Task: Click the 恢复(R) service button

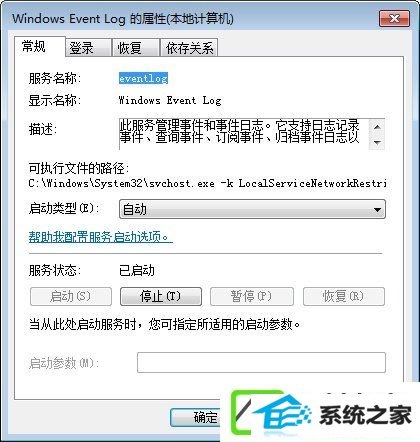Action: [x=344, y=296]
